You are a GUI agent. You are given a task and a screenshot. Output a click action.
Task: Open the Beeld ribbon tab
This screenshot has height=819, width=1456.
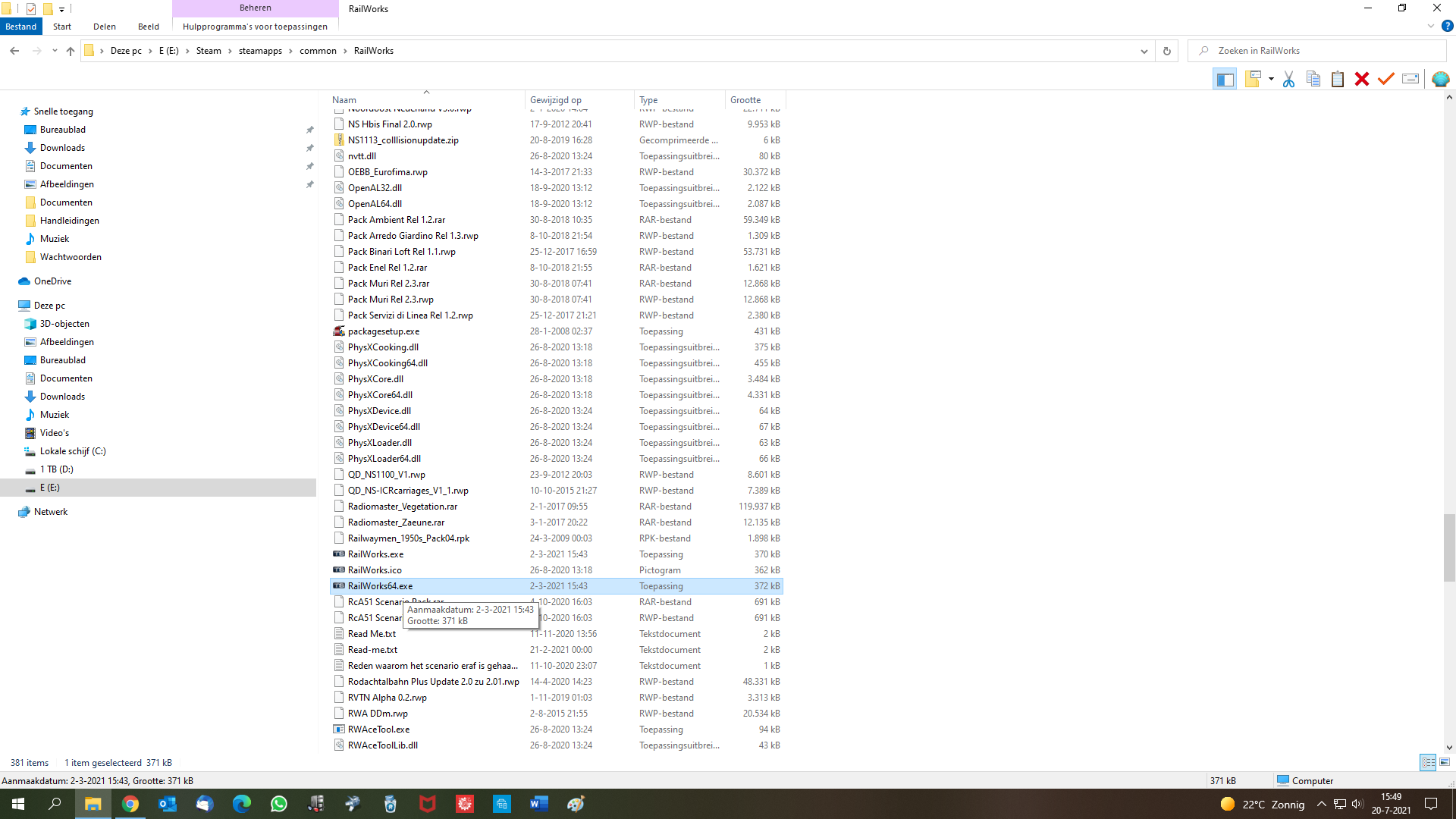[x=149, y=27]
